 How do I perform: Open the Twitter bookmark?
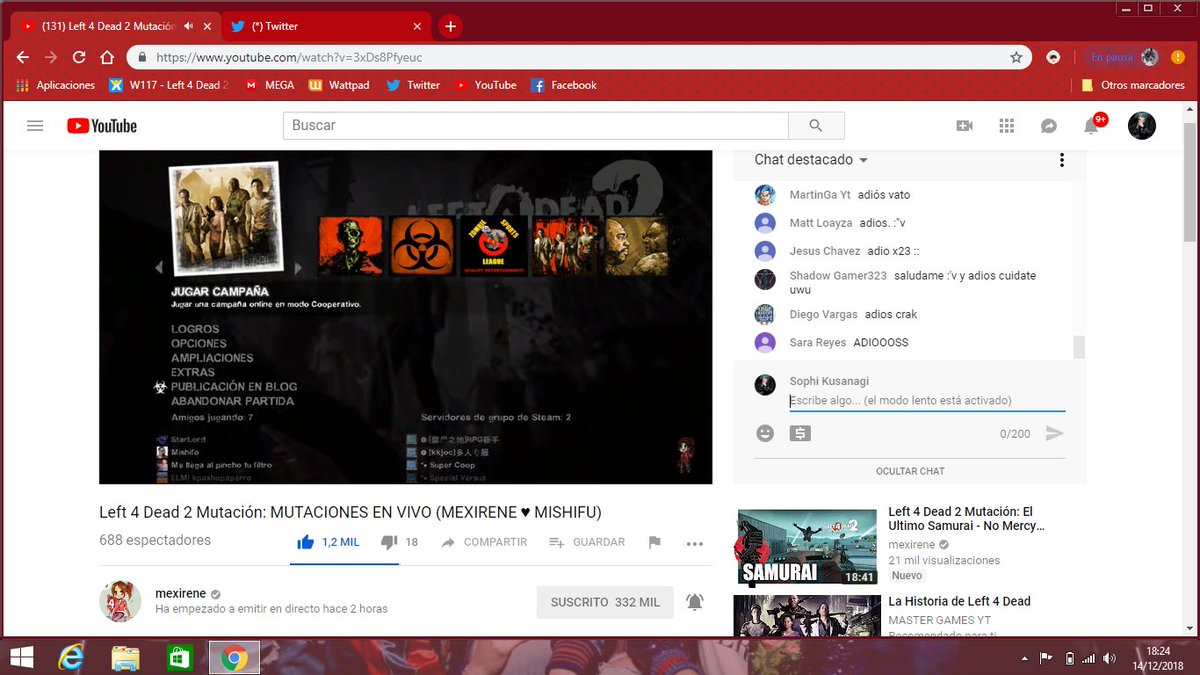[413, 85]
